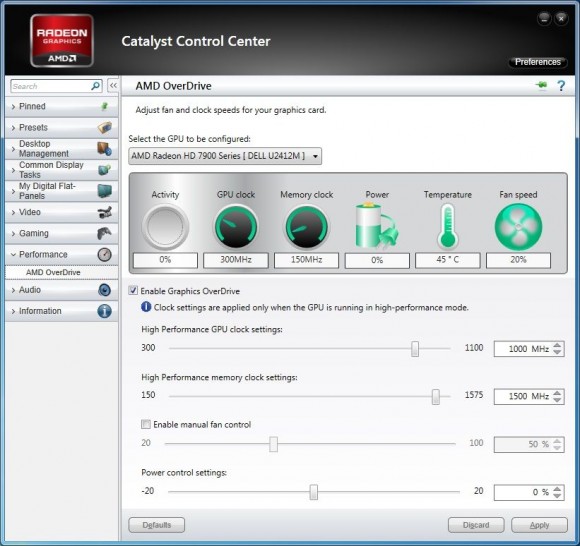Screen dimensions: 580x546
Task: Click the memory clock slider handle
Action: tap(436, 397)
